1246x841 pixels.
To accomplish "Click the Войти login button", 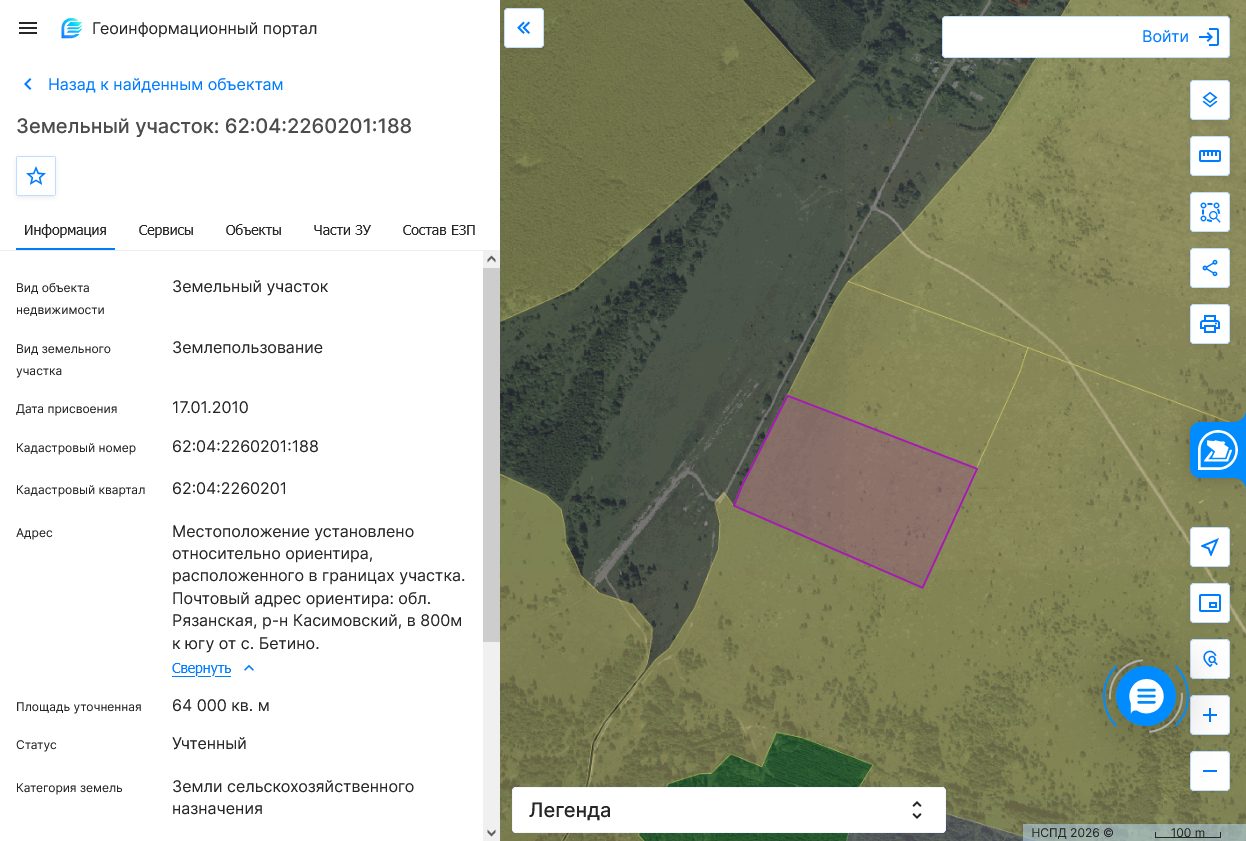I will (x=1182, y=37).
